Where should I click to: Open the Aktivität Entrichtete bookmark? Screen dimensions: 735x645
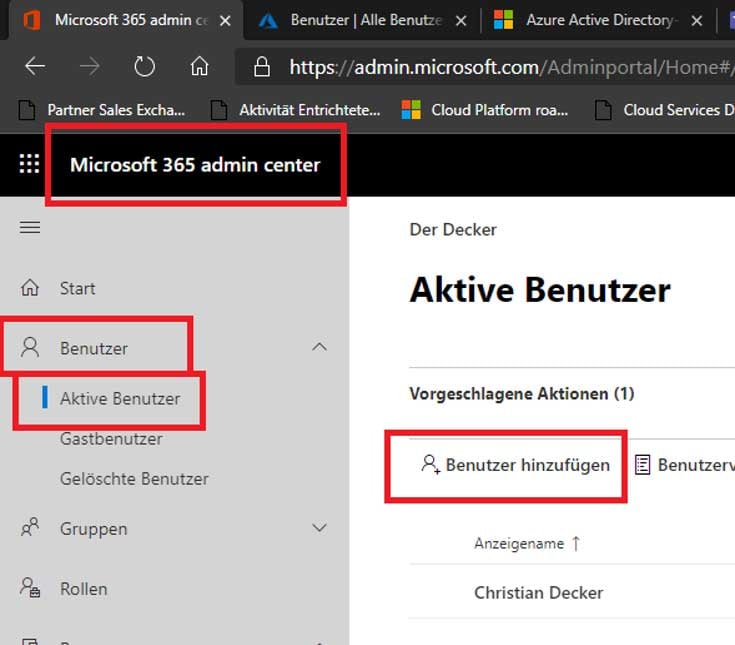pos(295,110)
